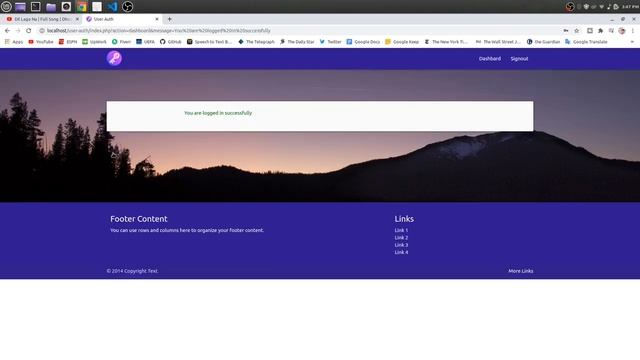The width and height of the screenshot is (640, 360).
Task: Open footer Link 2
Action: click(x=401, y=238)
